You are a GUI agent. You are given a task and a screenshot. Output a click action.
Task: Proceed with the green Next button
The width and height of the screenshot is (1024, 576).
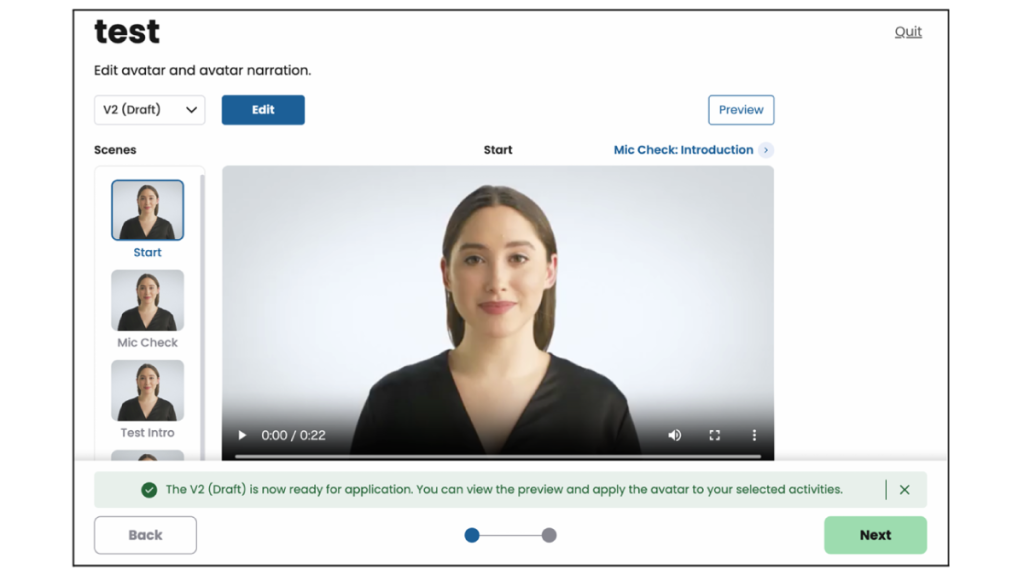[x=875, y=535]
